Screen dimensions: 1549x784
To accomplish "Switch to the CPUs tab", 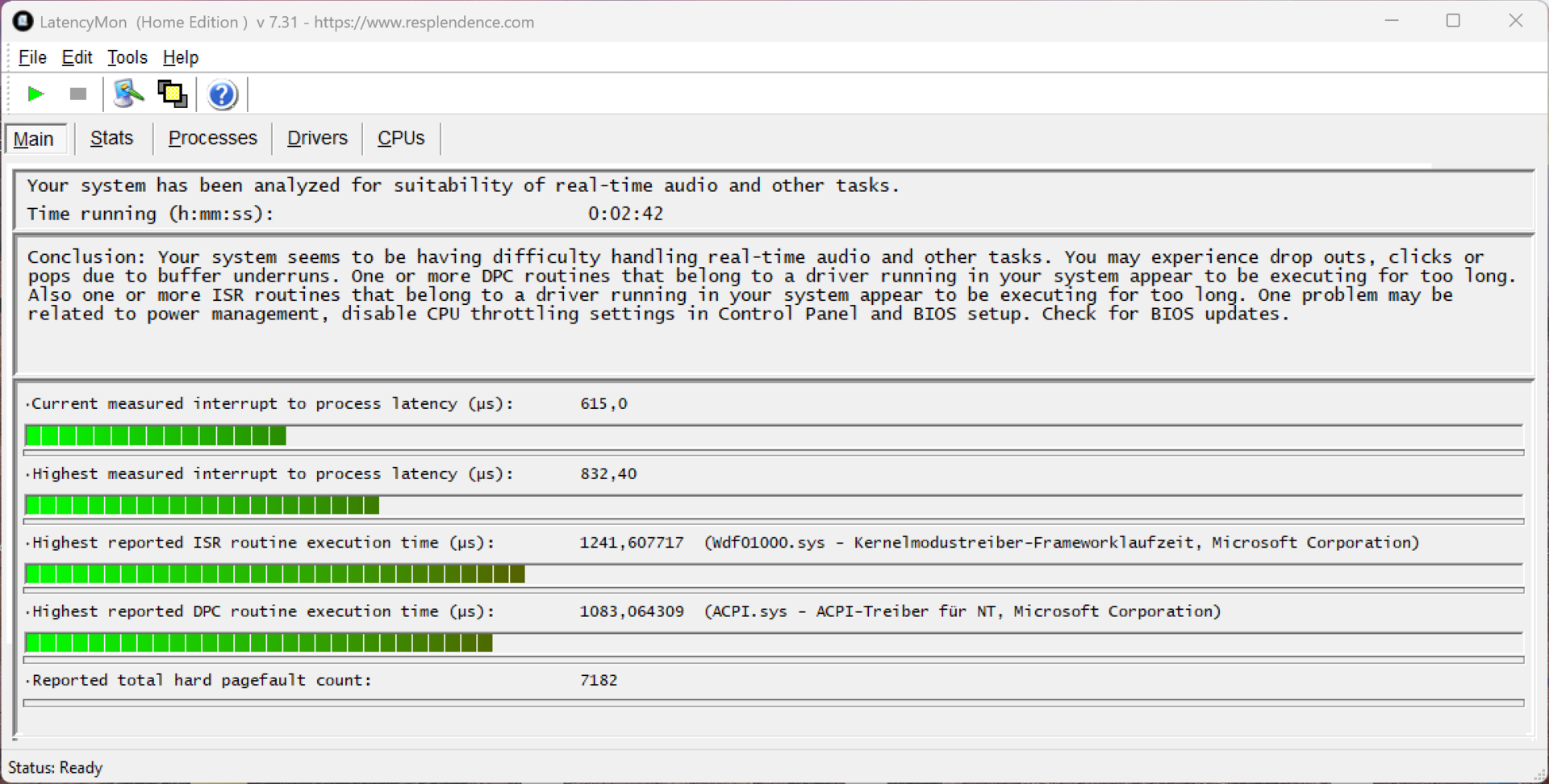I will pos(401,138).
